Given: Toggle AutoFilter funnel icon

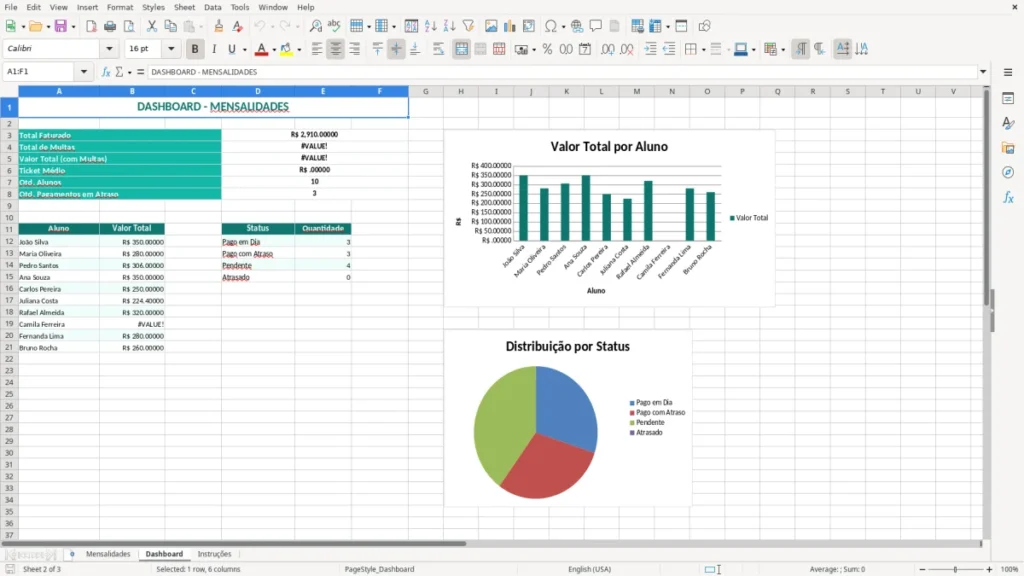Looking at the screenshot, I should click(468, 26).
